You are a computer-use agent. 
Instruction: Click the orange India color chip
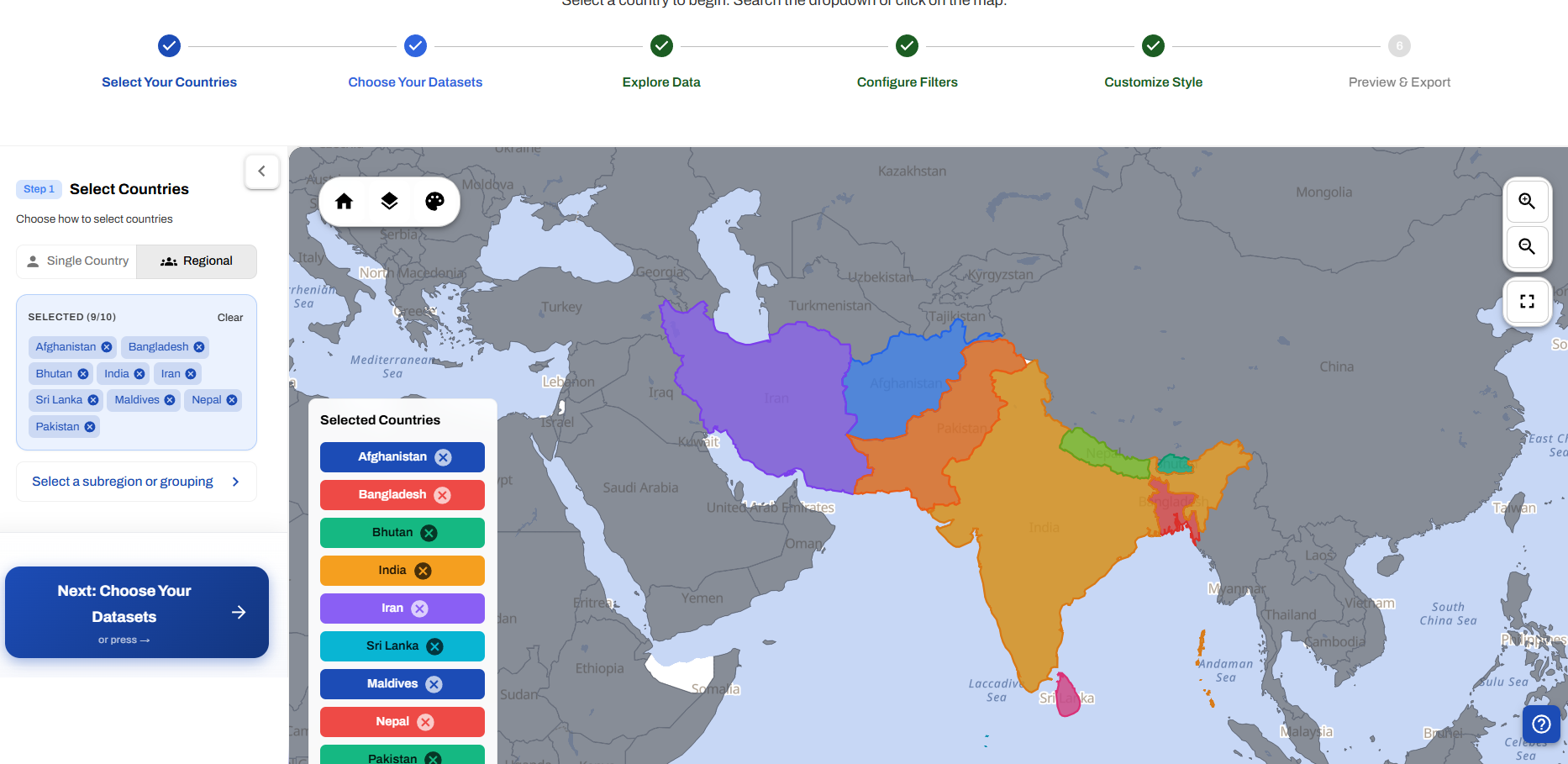(x=402, y=570)
